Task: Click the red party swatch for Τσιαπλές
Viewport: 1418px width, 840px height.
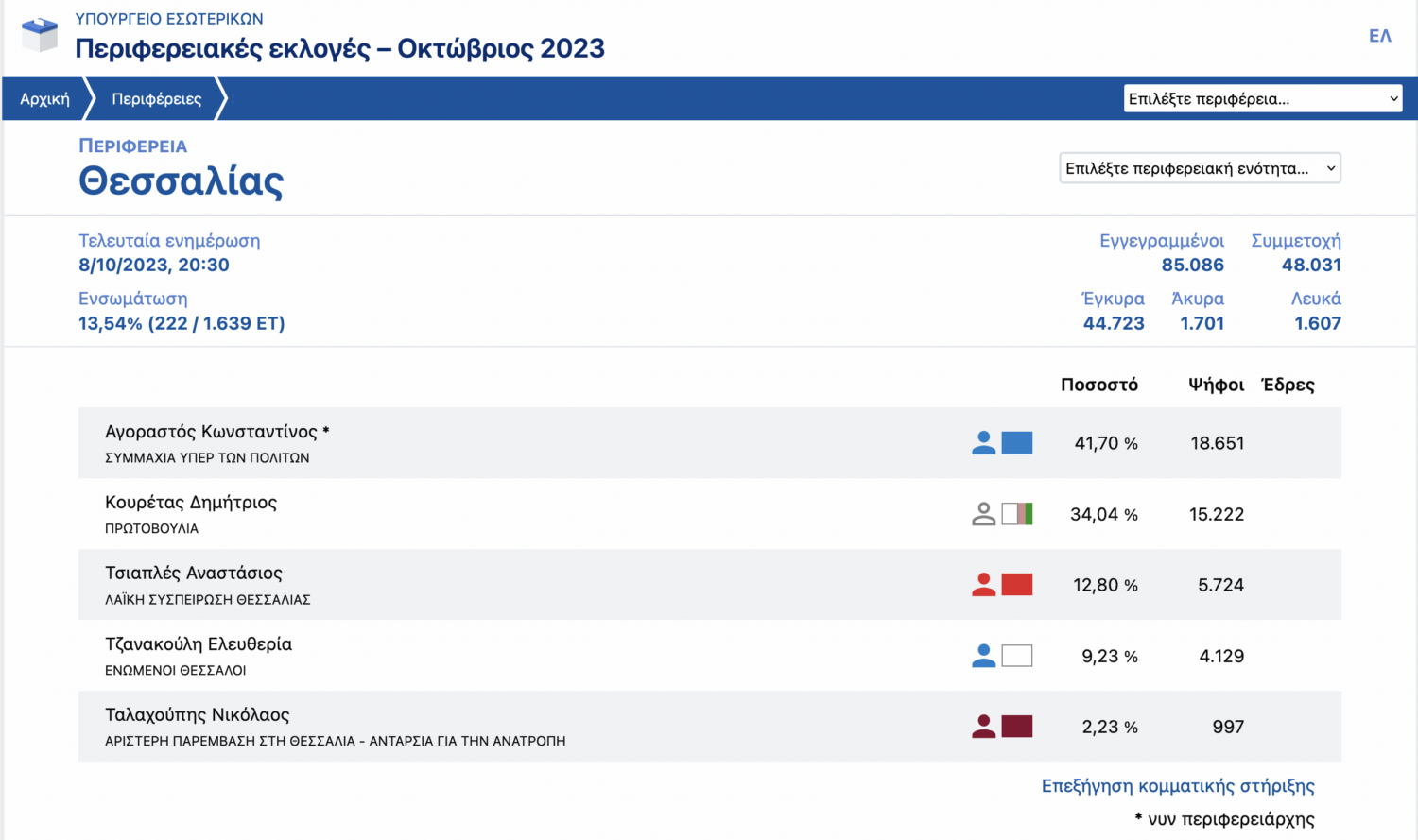Action: [x=1017, y=585]
